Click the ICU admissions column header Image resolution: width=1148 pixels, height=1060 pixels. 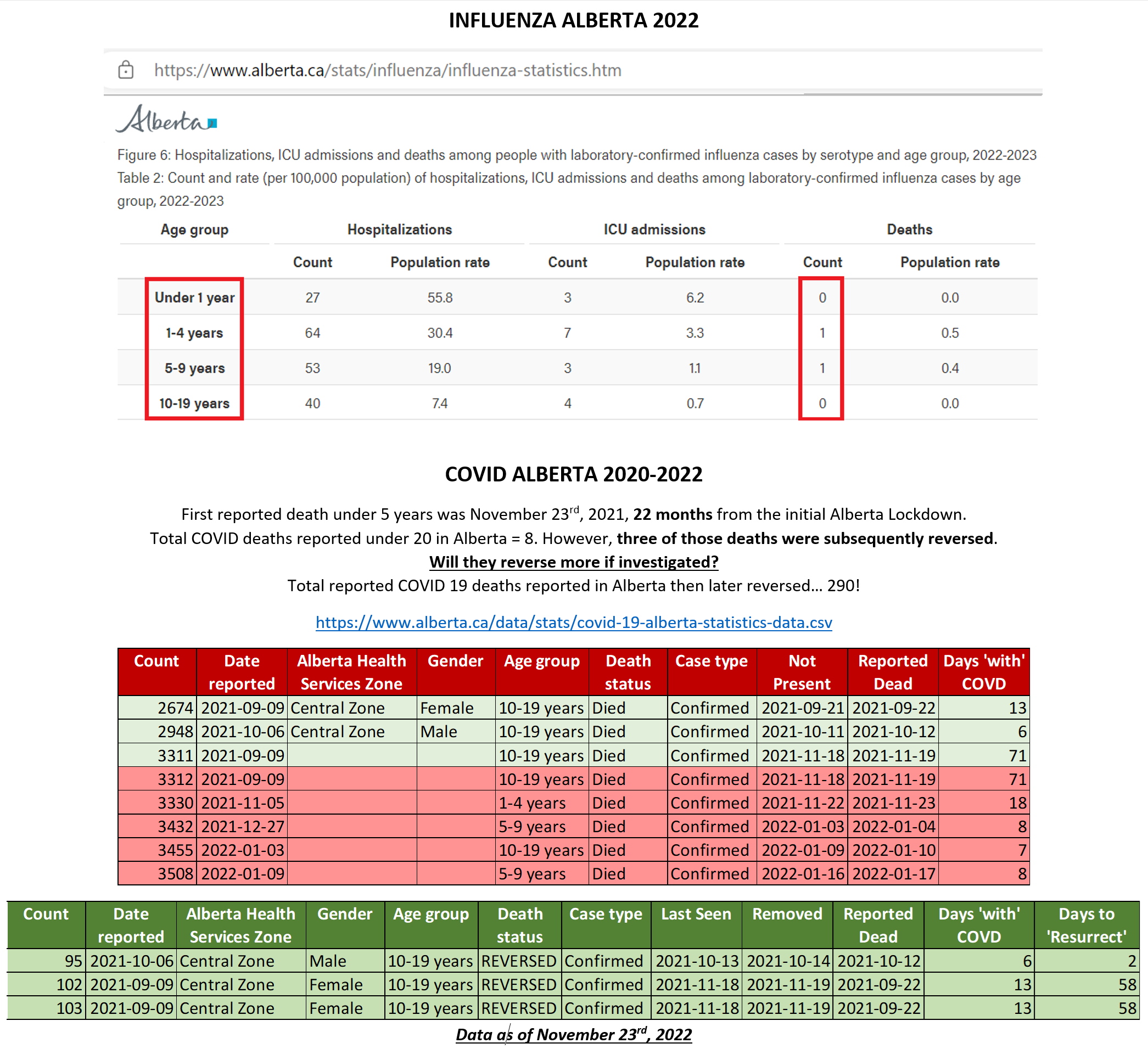click(x=654, y=229)
